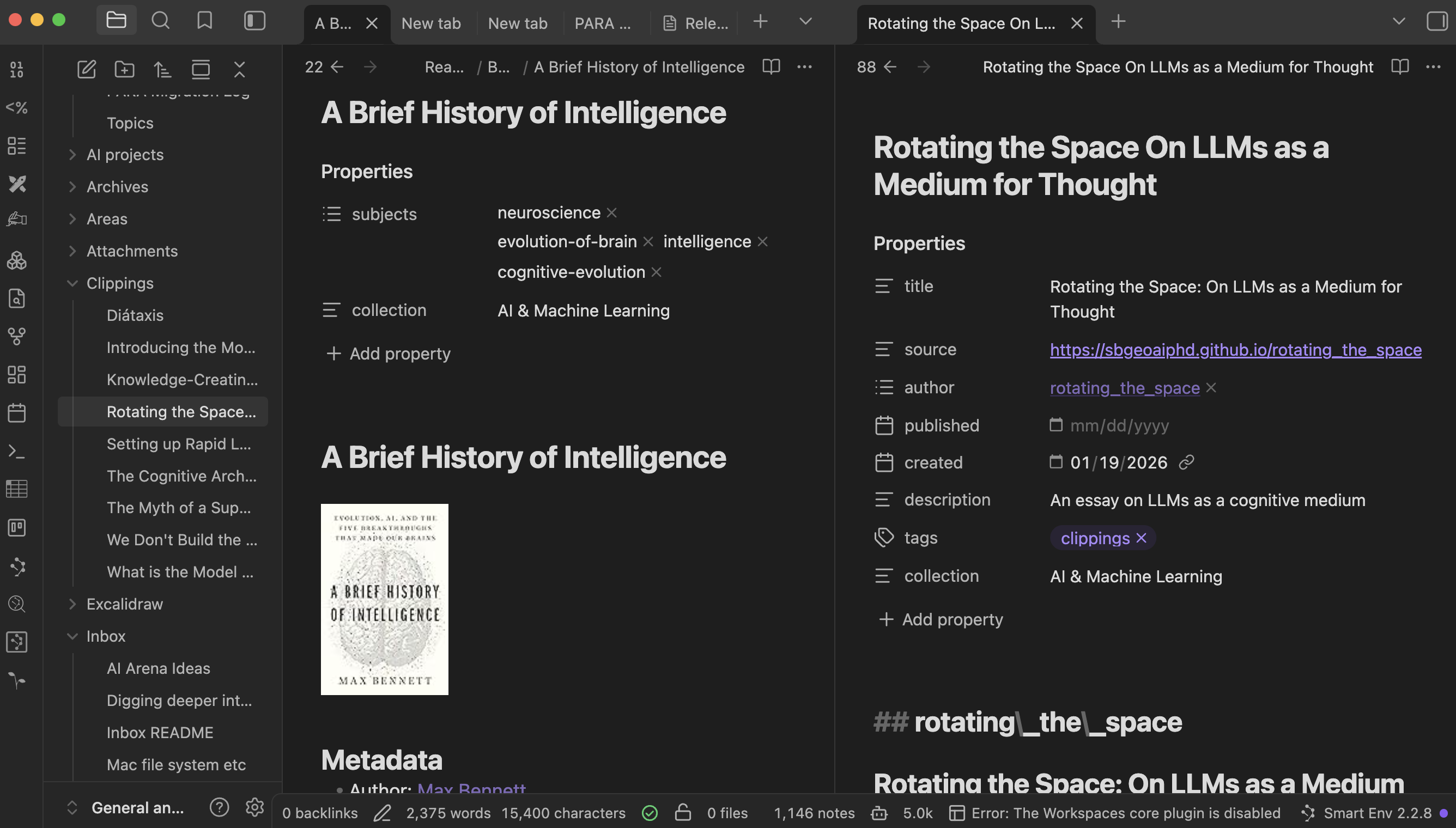Screen dimensions: 1456x828
Task: Change sort order in file explorer
Action: coord(162,69)
